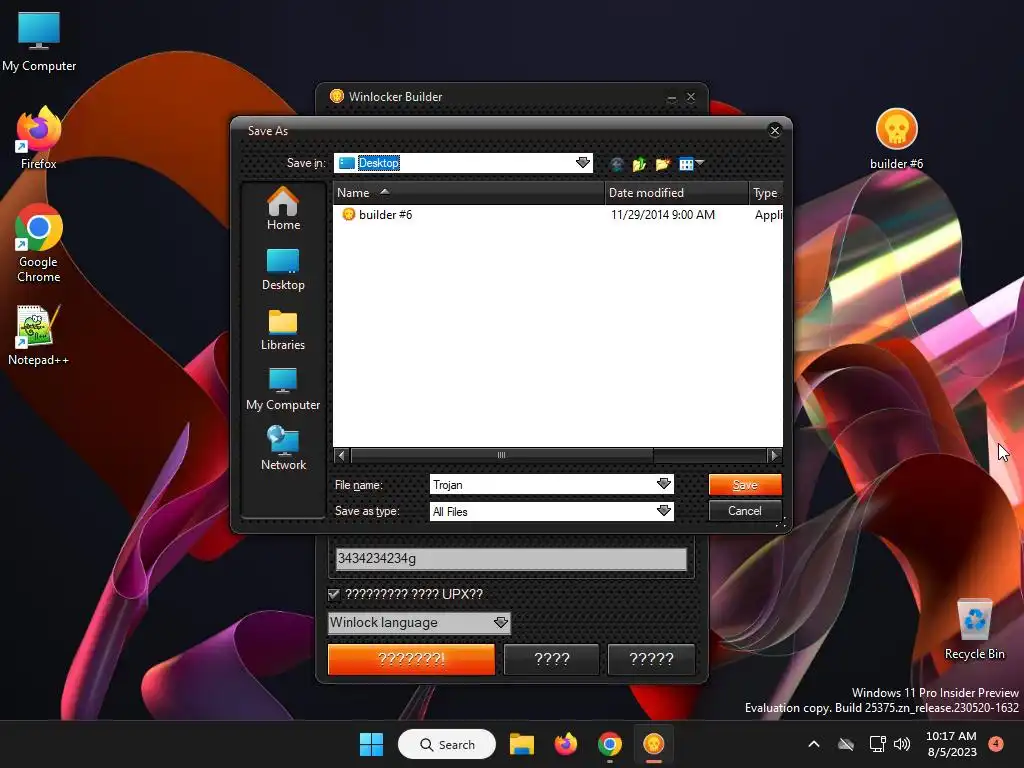Expand the File name dropdown arrow
Screen dimensions: 1024x768
(x=664, y=484)
